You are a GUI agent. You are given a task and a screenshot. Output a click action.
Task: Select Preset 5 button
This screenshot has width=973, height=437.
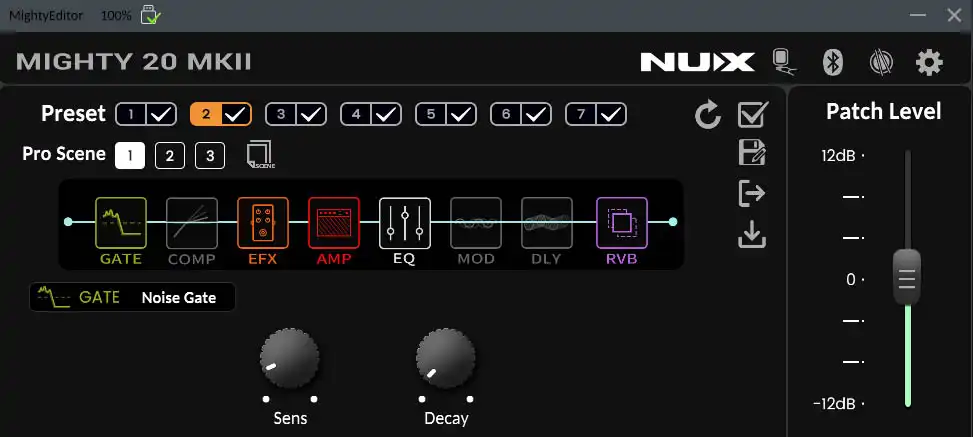click(x=431, y=114)
